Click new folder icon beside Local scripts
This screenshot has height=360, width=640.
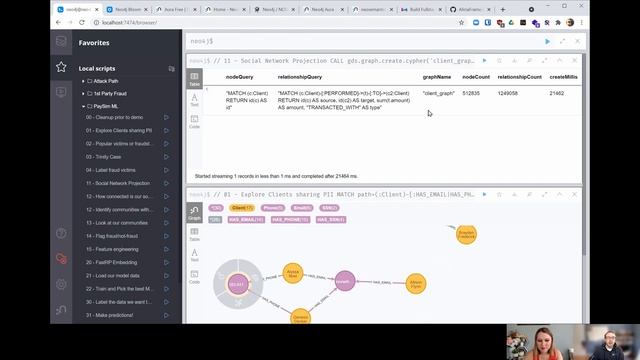coord(171,69)
